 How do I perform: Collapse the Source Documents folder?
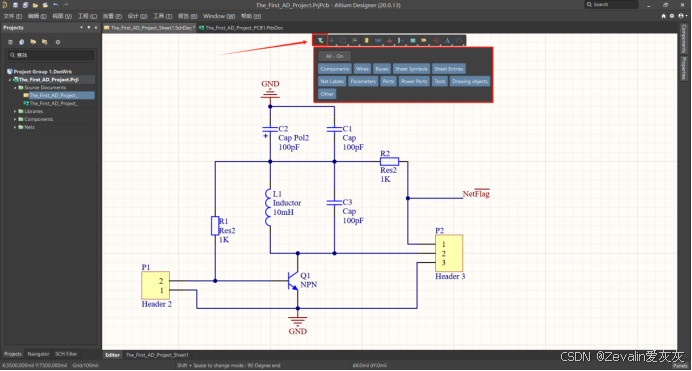click(x=15, y=88)
